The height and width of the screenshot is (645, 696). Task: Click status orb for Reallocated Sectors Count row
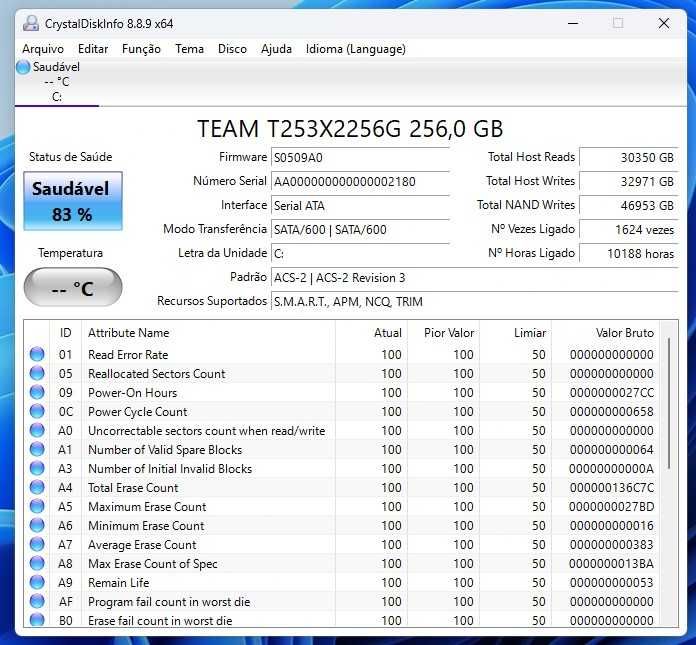click(37, 373)
